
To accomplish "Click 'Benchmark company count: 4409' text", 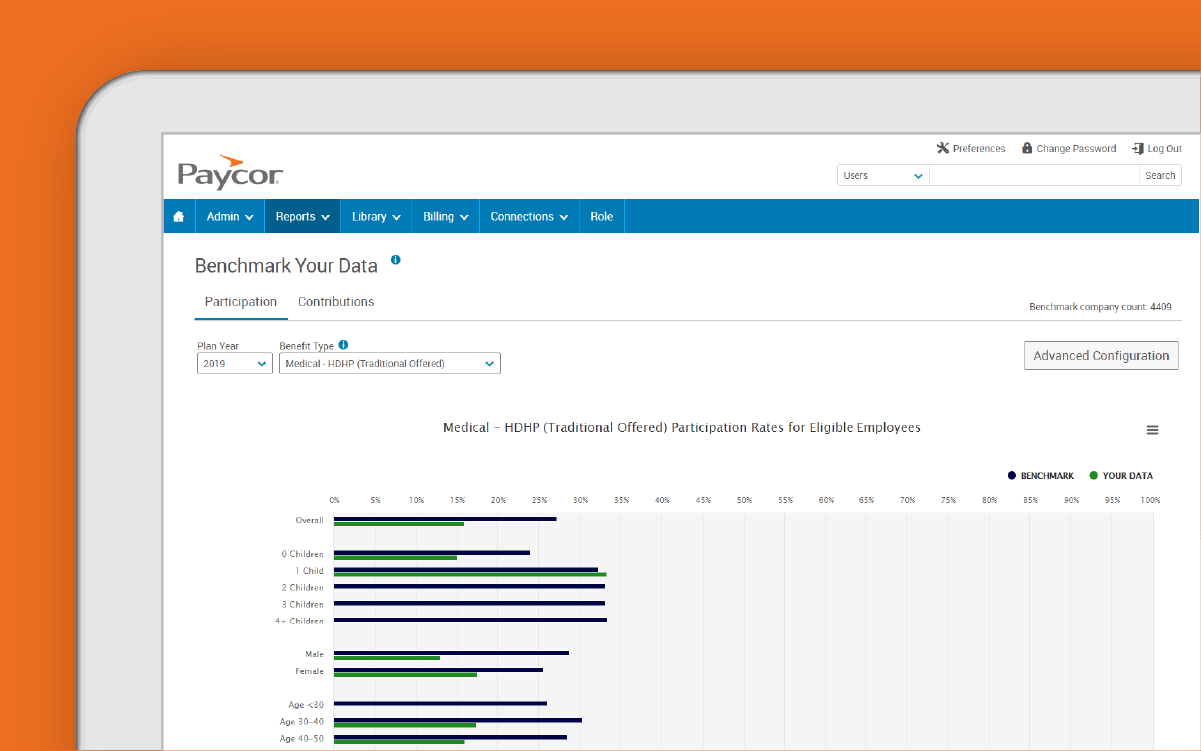I will click(x=1100, y=307).
